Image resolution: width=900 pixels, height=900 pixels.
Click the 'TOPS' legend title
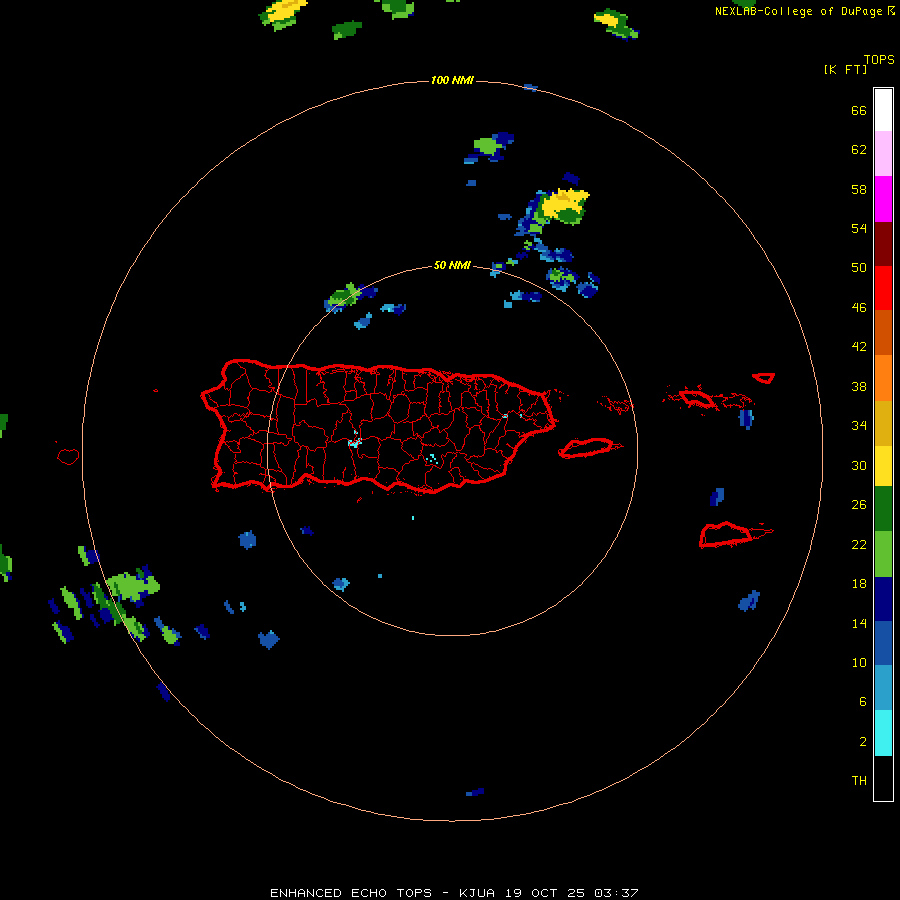click(x=879, y=59)
